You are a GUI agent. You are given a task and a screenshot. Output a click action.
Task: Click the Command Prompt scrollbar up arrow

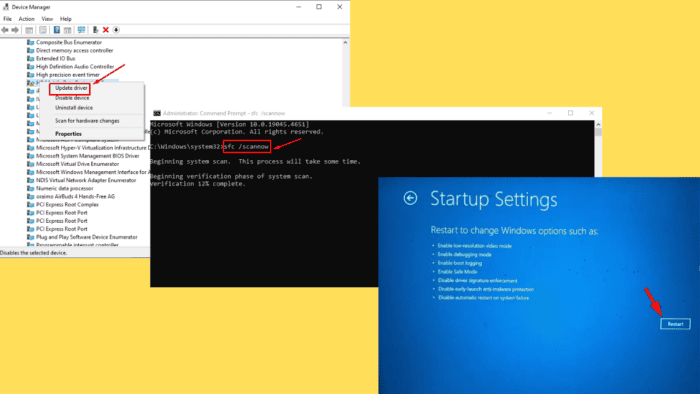click(x=598, y=124)
